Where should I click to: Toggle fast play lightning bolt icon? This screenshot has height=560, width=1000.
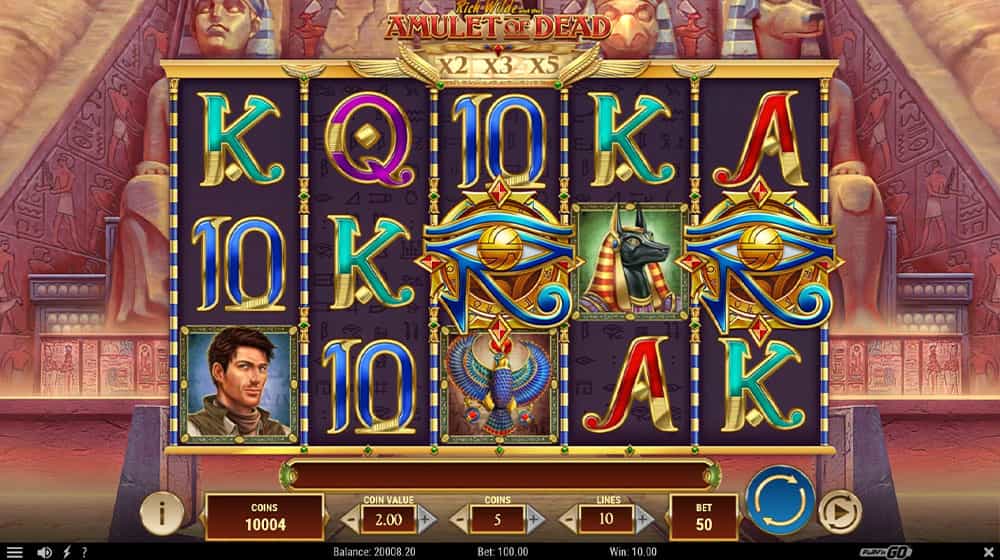pos(66,552)
